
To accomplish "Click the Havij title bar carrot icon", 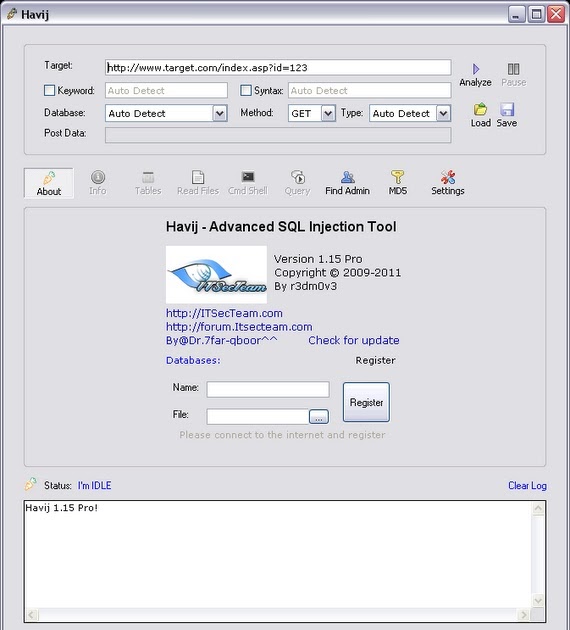I will point(12,14).
